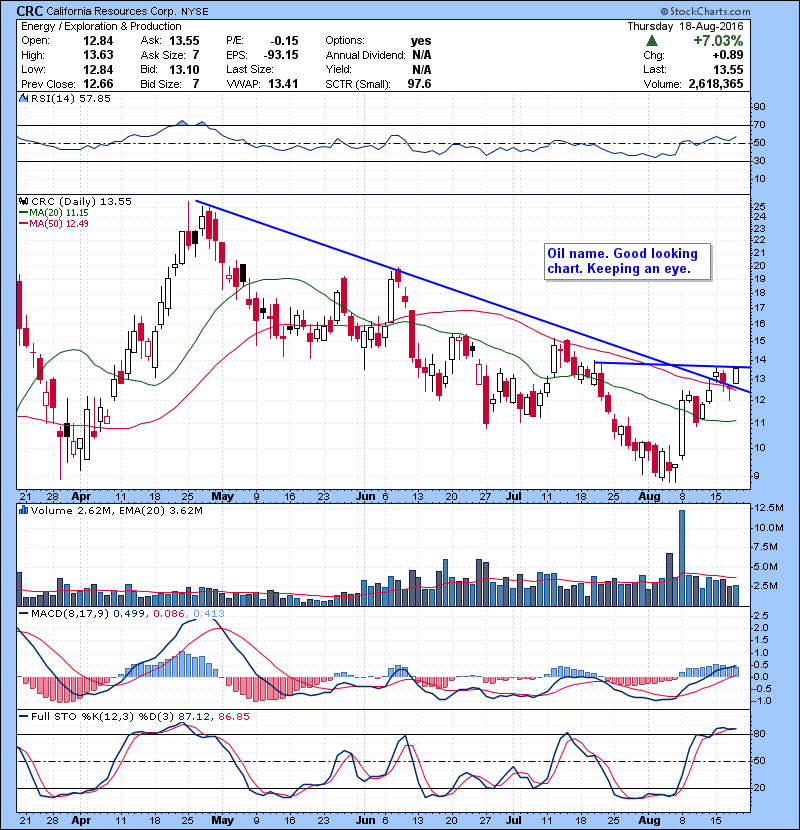Image resolution: width=800 pixels, height=830 pixels.
Task: Click the NYSE exchange label
Action: (194, 12)
